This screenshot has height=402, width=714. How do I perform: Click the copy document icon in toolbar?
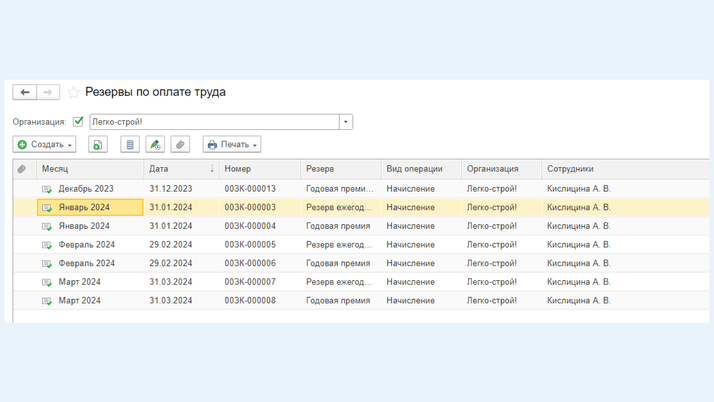98,145
